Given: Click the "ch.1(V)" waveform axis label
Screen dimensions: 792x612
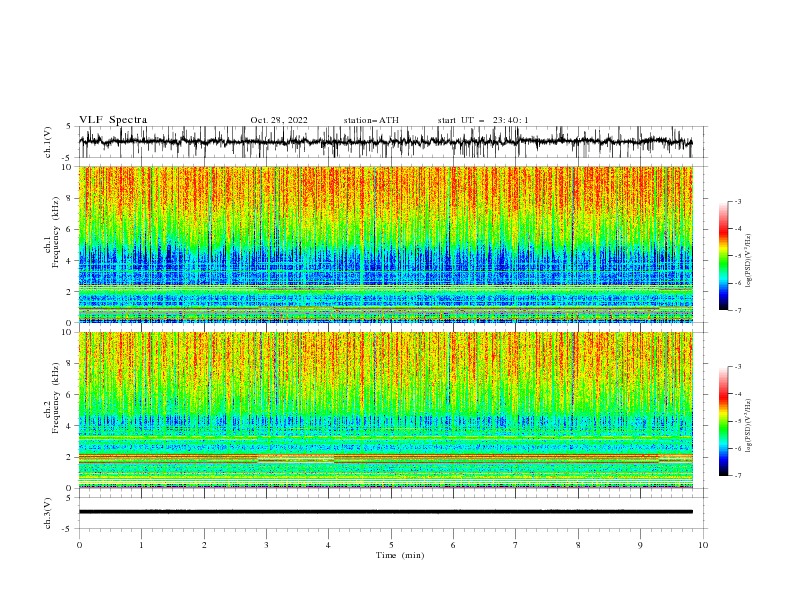Looking at the screenshot, I should click(x=48, y=142).
